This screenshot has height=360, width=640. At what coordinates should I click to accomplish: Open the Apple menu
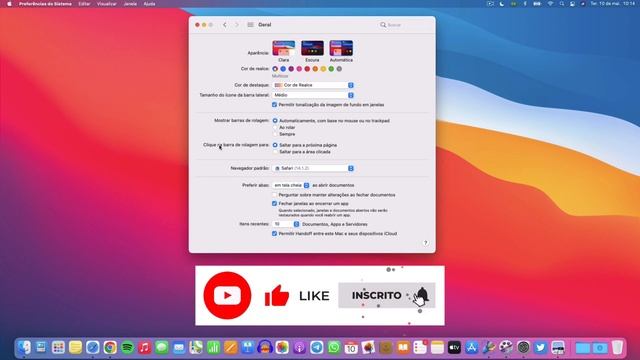9,4
